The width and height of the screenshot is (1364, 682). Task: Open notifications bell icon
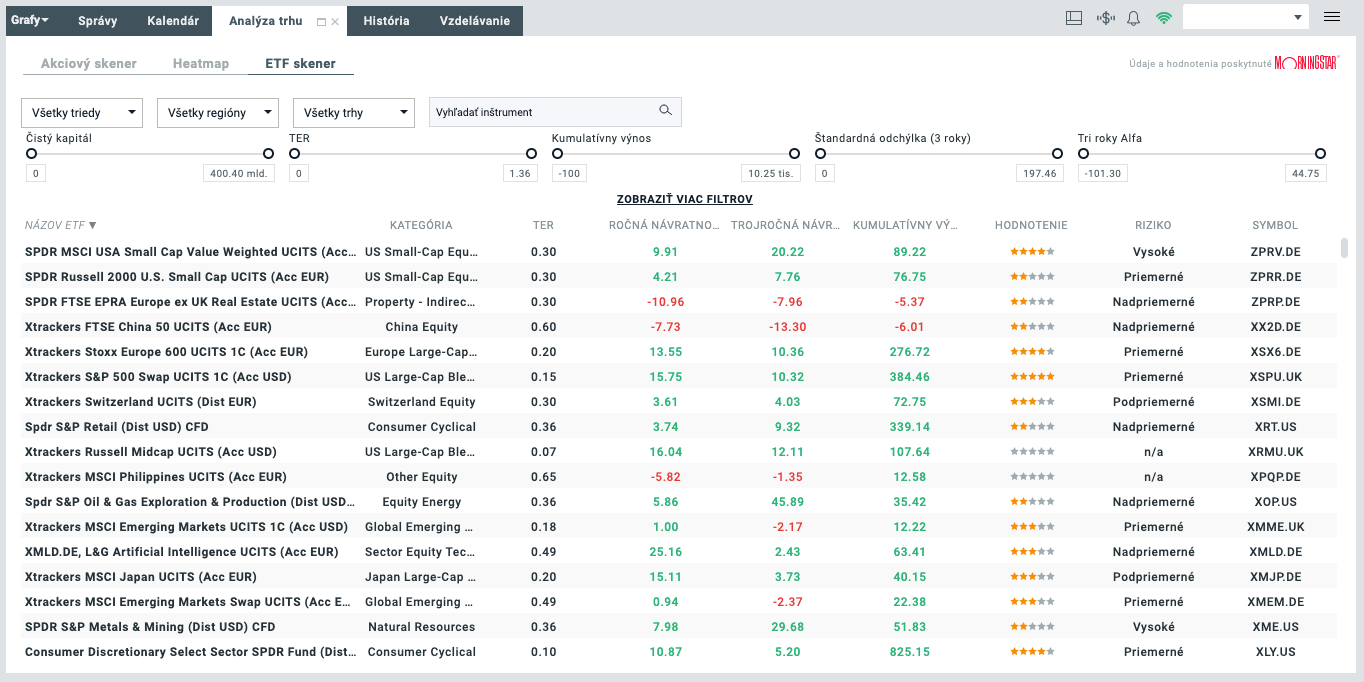[x=1134, y=18]
